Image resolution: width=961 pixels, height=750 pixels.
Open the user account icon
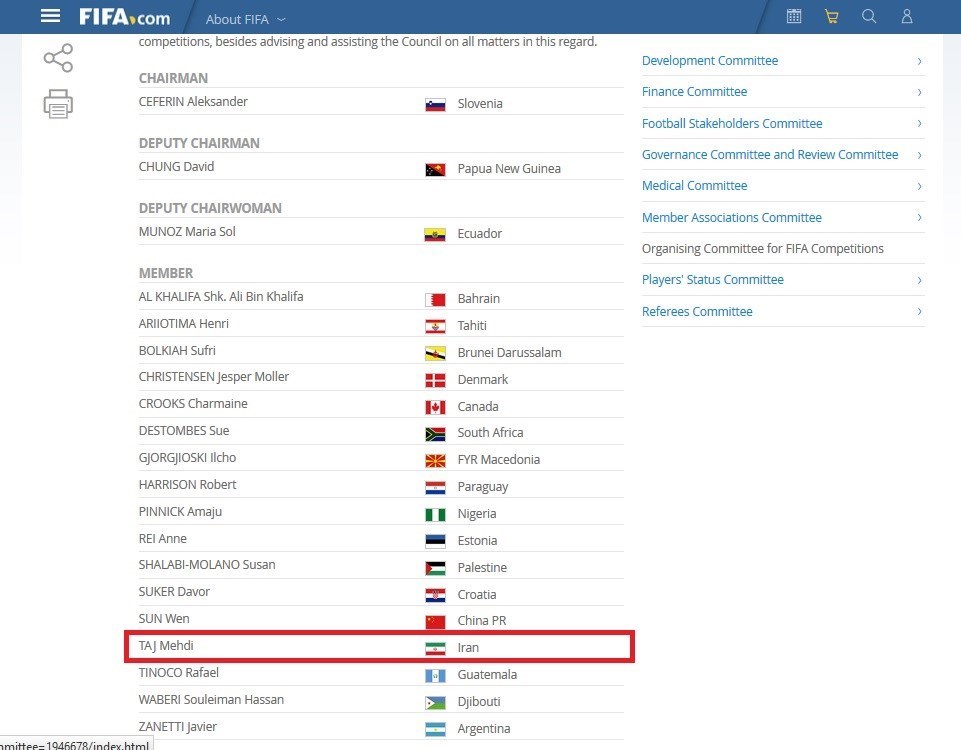pos(907,16)
